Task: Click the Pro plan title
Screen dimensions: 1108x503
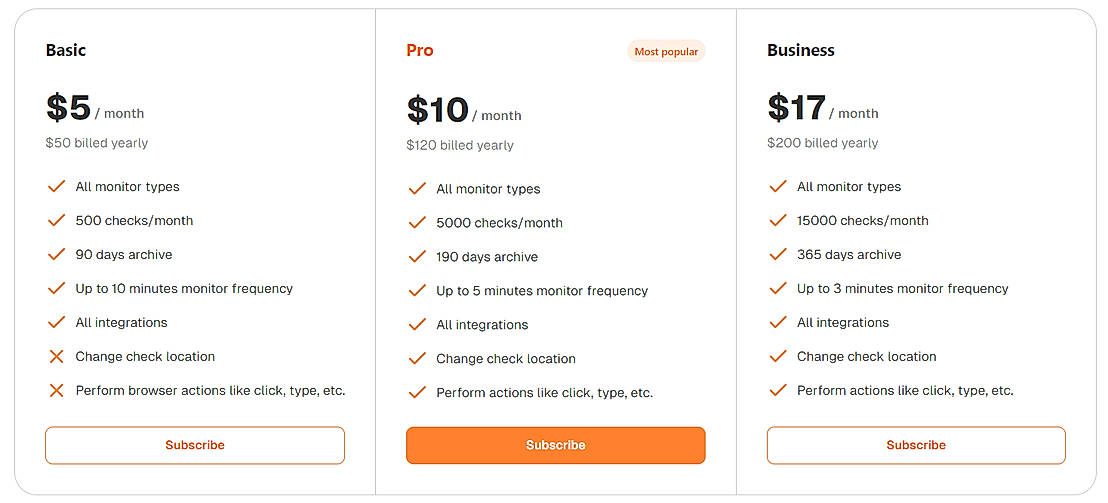Action: 420,51
